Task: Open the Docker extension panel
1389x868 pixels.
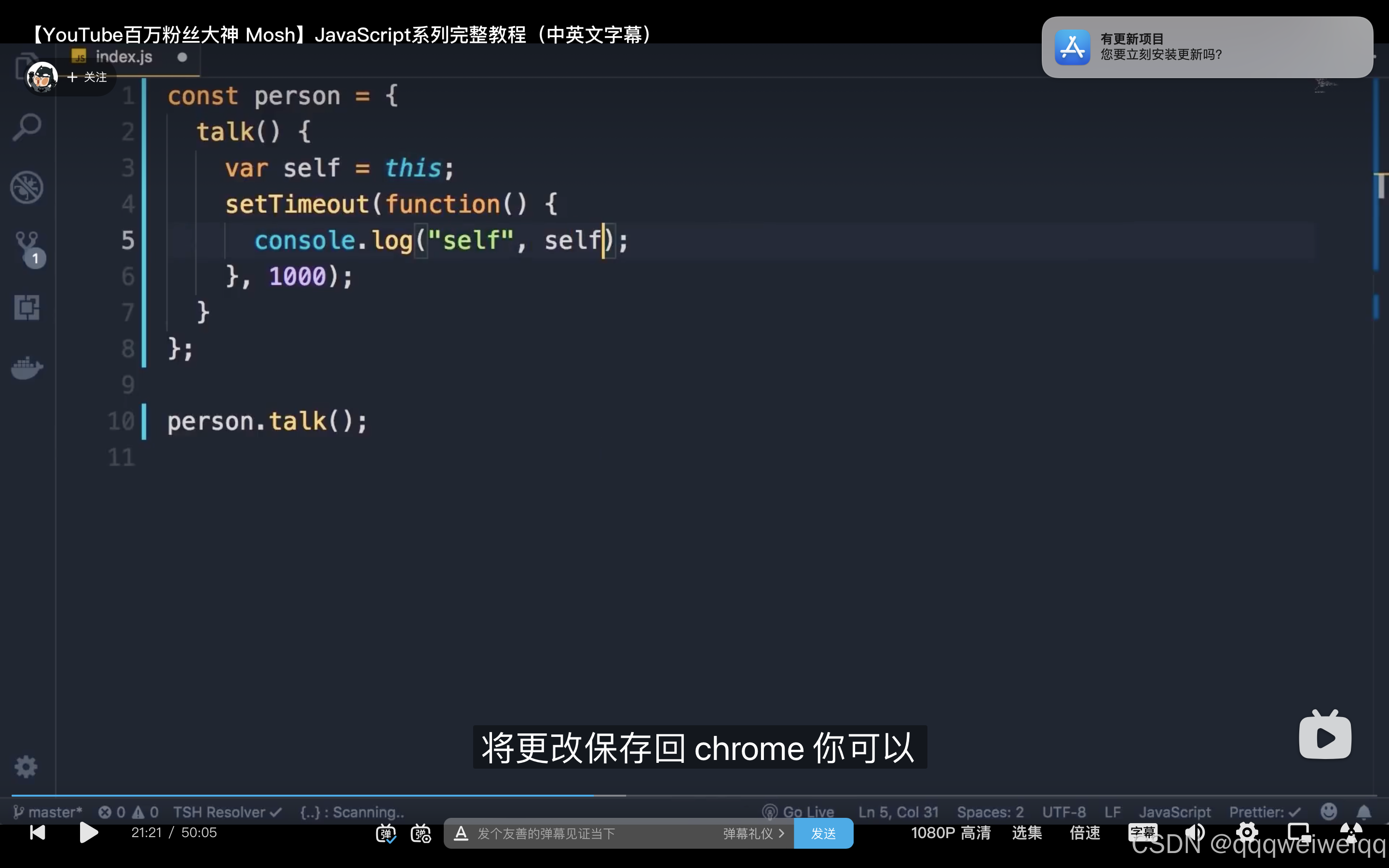Action: 27,367
